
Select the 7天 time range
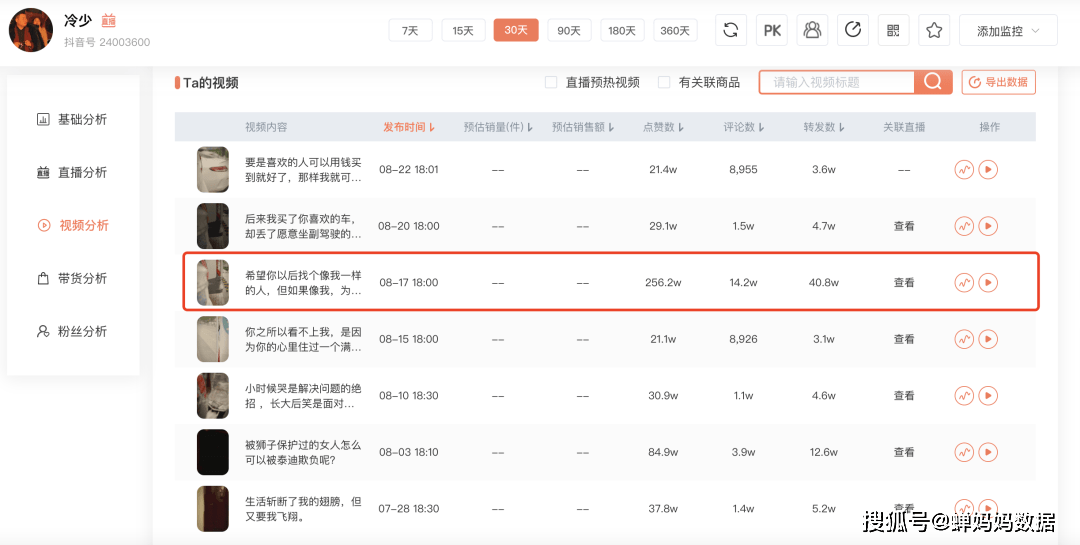pyautogui.click(x=411, y=30)
